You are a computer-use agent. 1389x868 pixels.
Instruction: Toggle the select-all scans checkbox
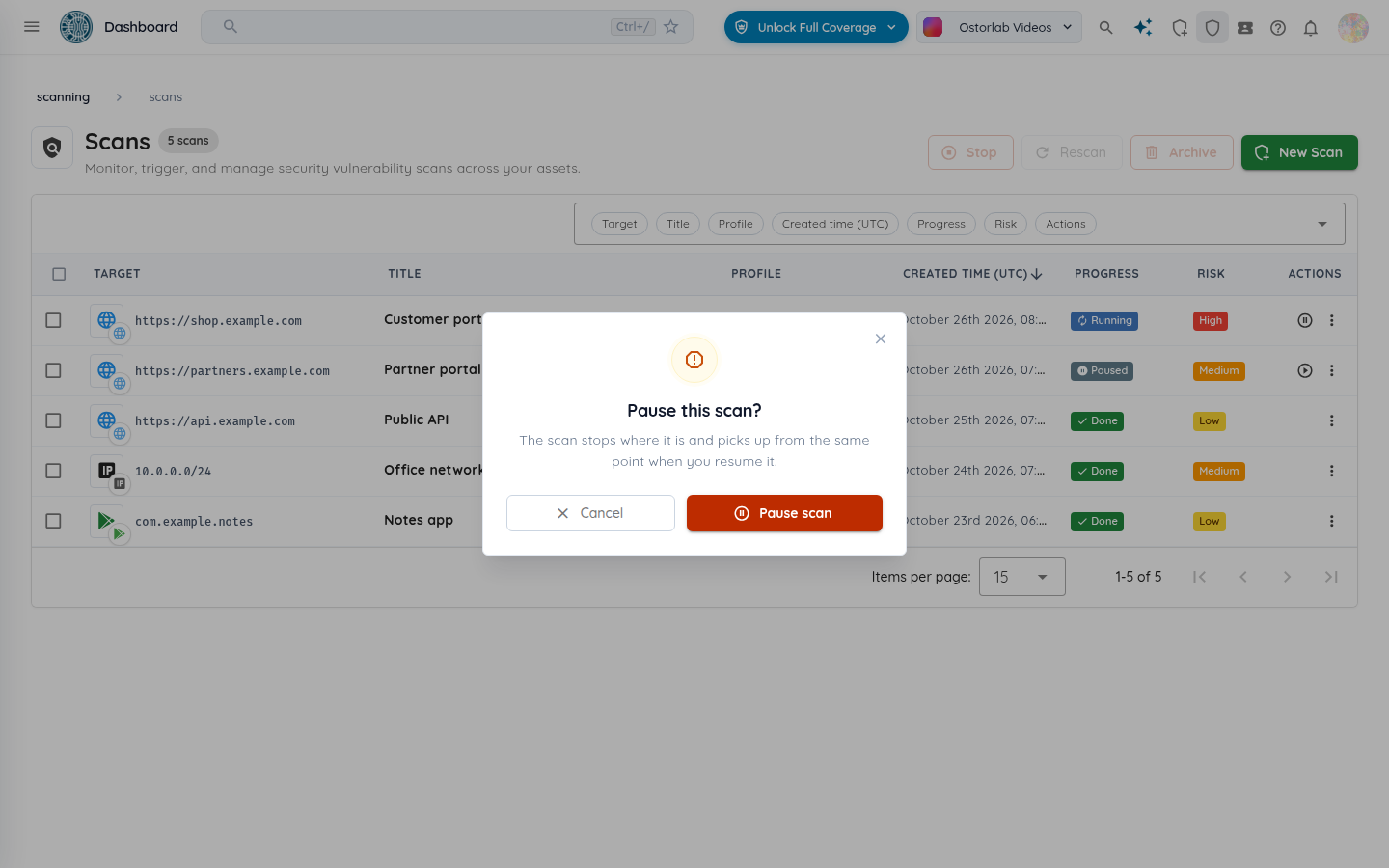[59, 274]
